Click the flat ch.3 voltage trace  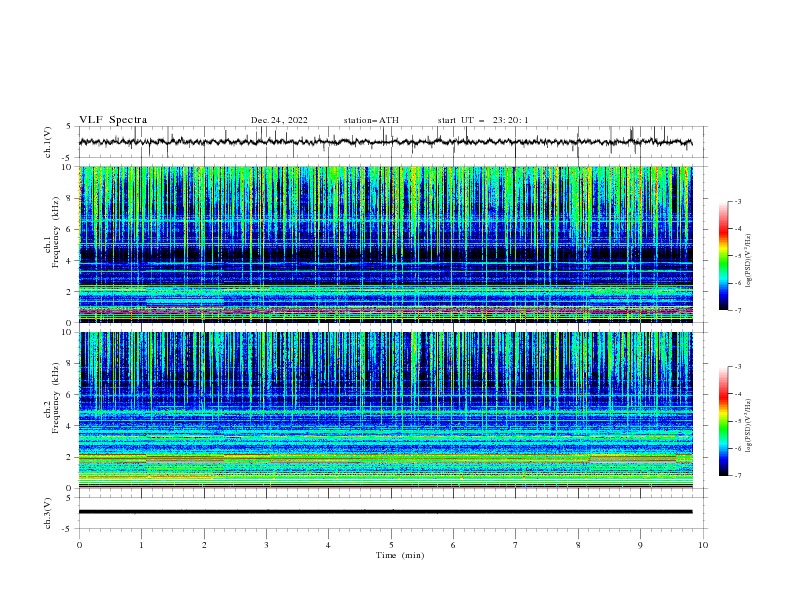pyautogui.click(x=385, y=512)
